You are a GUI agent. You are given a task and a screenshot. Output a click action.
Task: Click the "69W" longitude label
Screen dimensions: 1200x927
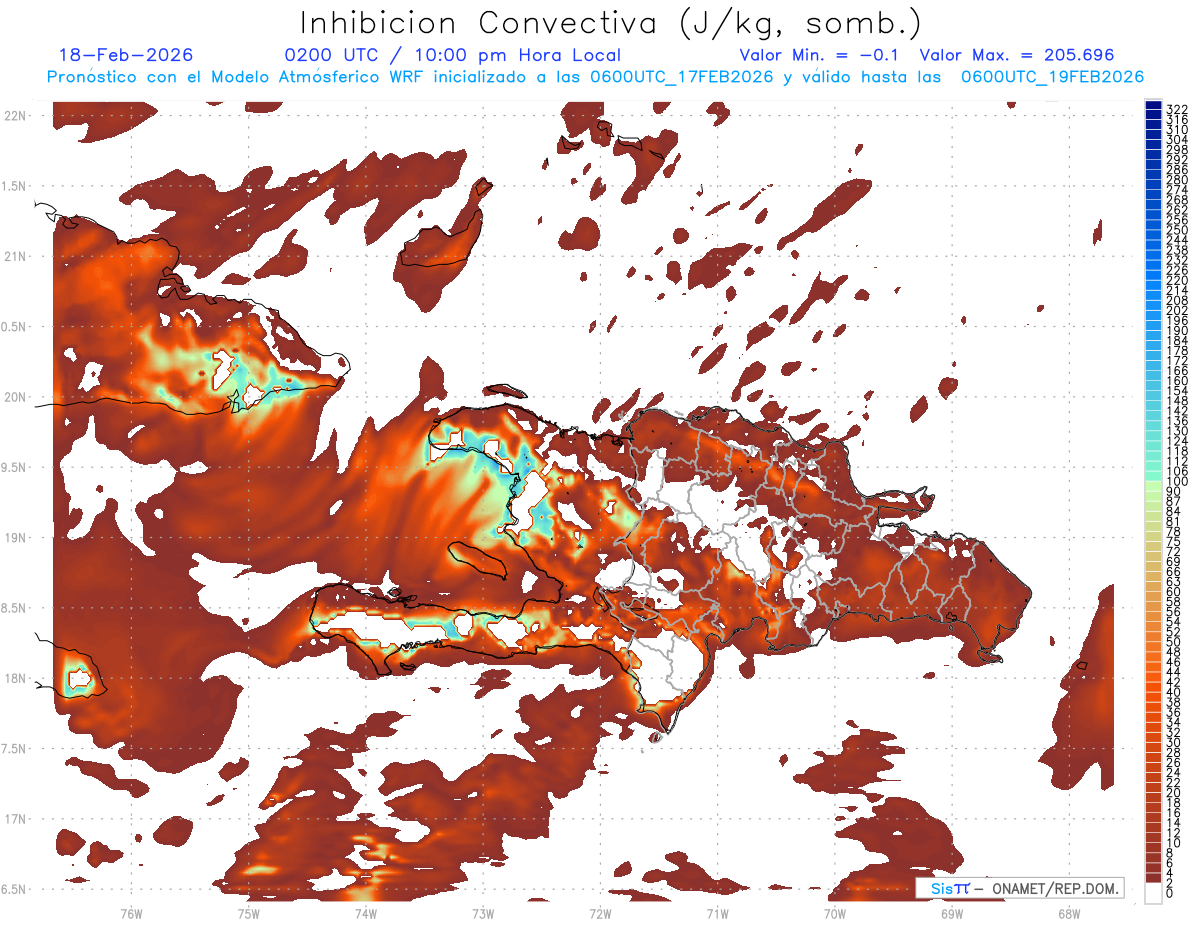(952, 914)
